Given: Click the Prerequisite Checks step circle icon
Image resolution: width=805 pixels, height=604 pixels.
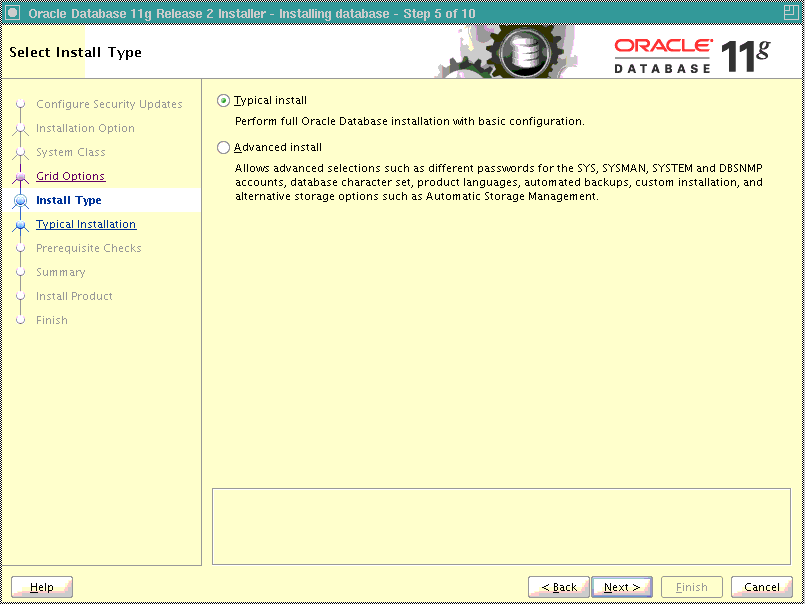Looking at the screenshot, I should pyautogui.click(x=21, y=248).
